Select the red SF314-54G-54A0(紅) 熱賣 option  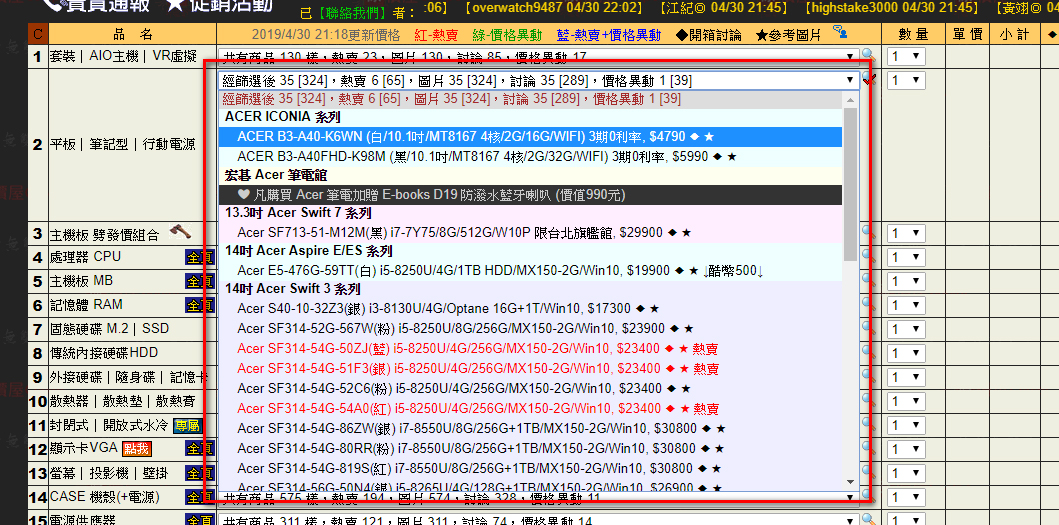tap(530, 409)
